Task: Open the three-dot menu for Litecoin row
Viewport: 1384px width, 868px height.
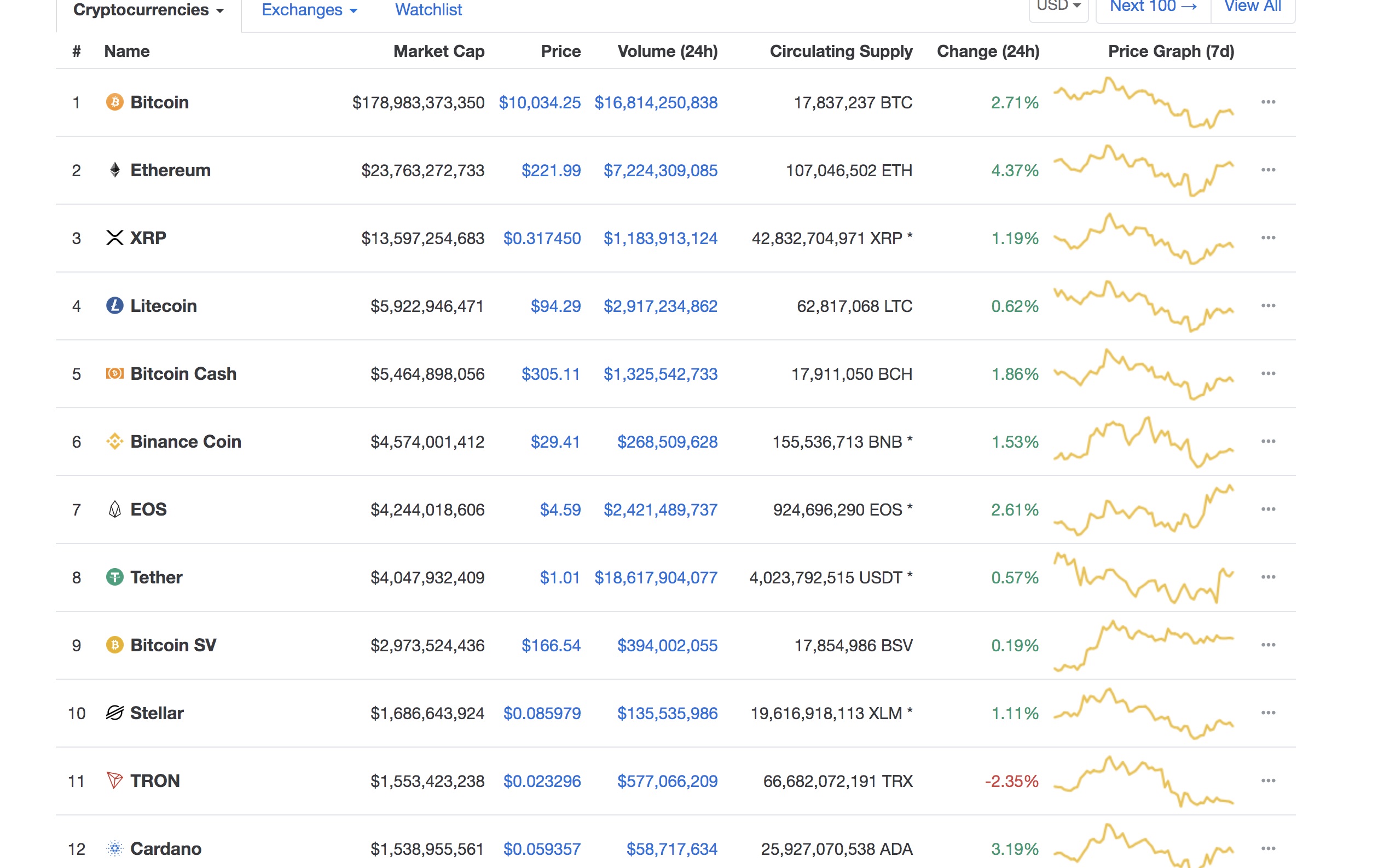Action: [1268, 305]
